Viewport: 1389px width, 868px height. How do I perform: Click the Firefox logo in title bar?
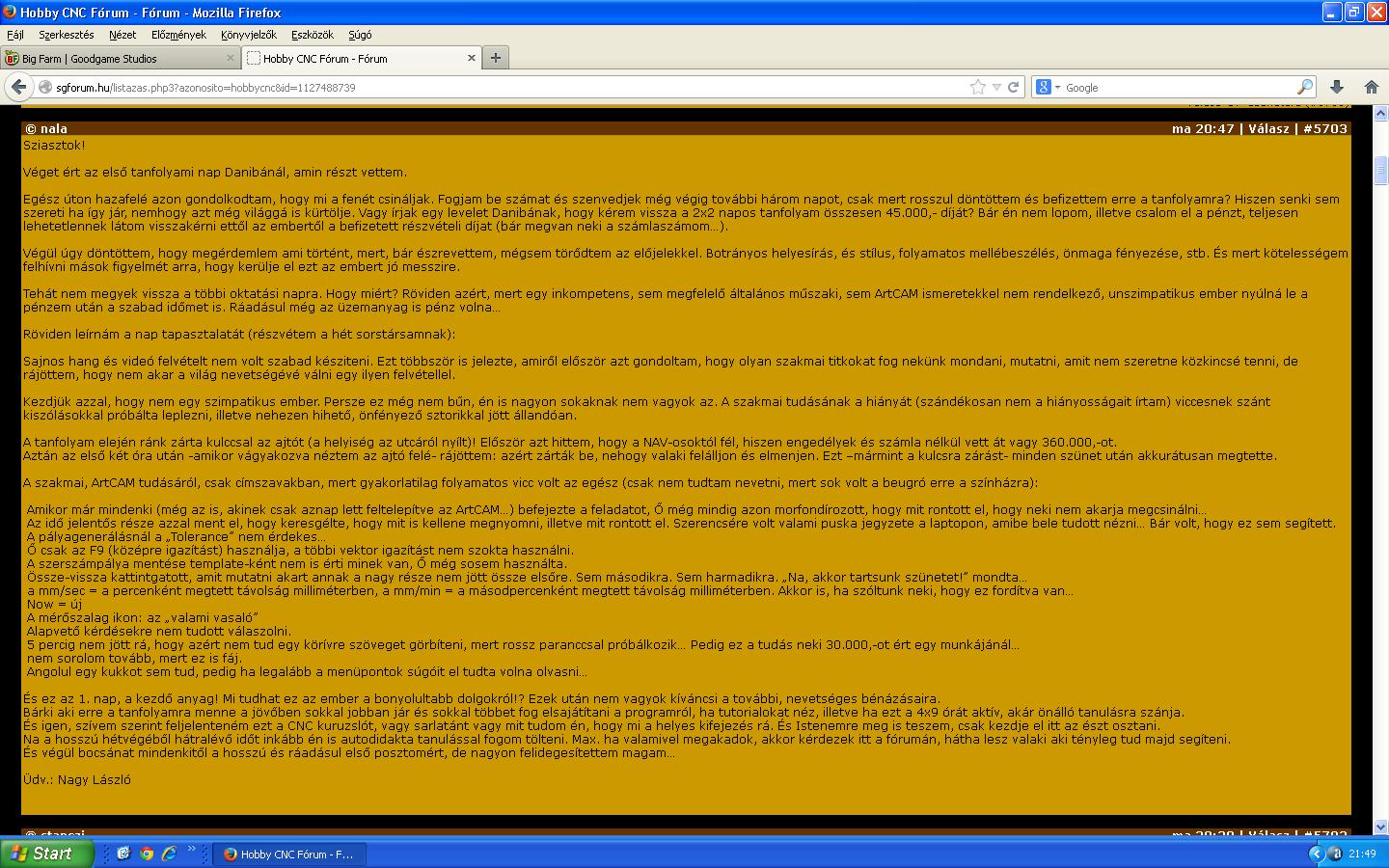tap(10, 12)
